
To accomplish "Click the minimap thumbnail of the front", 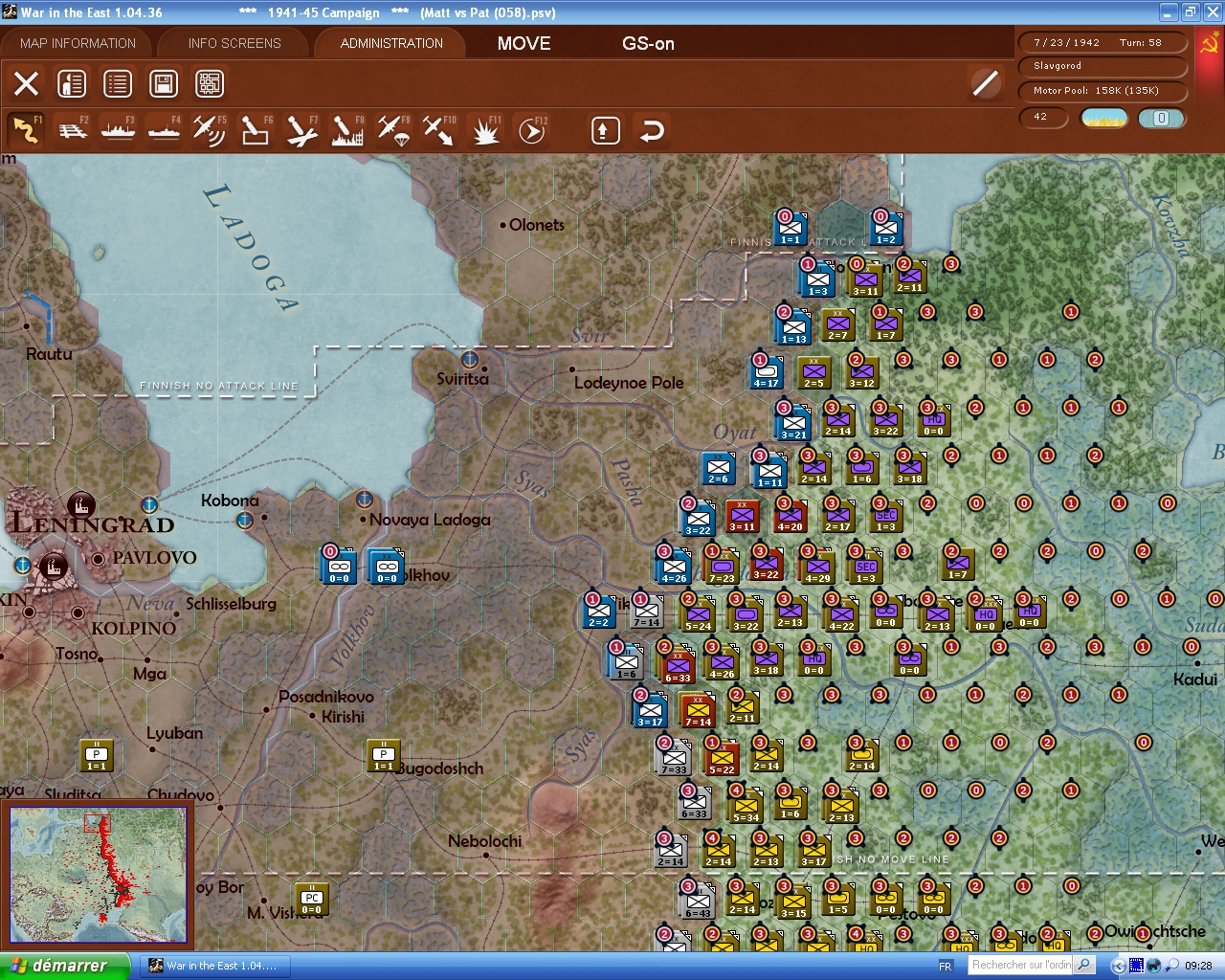I will click(x=97, y=875).
